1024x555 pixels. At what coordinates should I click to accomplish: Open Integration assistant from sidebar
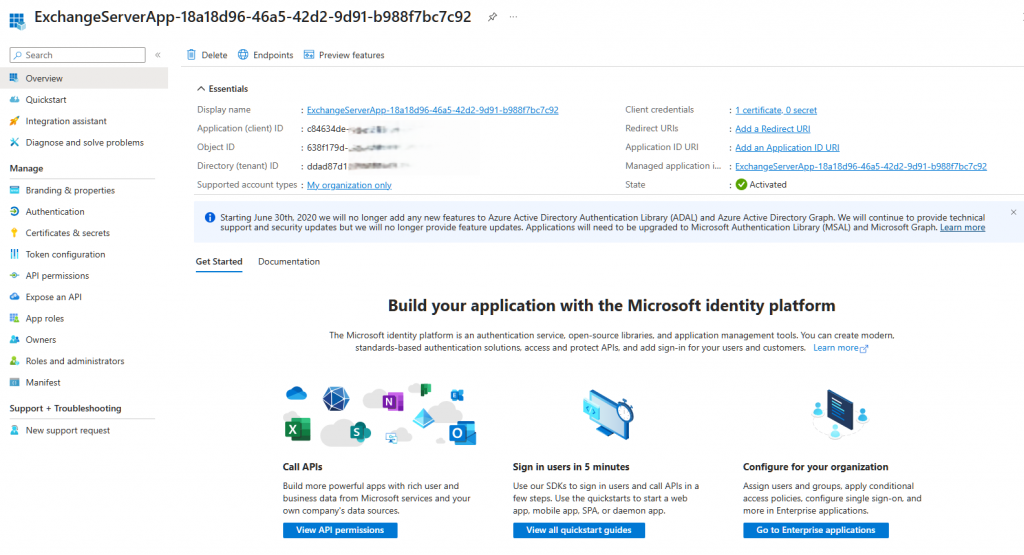66,121
